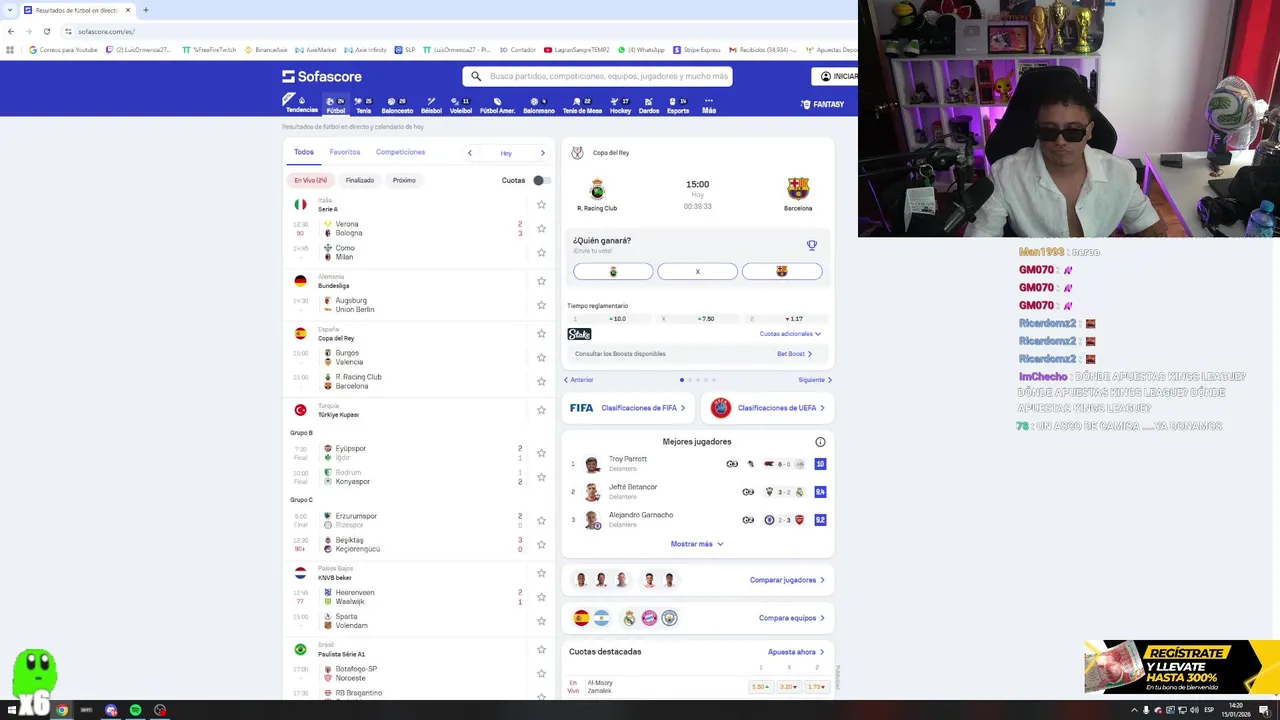Show Siguiente featured match

815,380
